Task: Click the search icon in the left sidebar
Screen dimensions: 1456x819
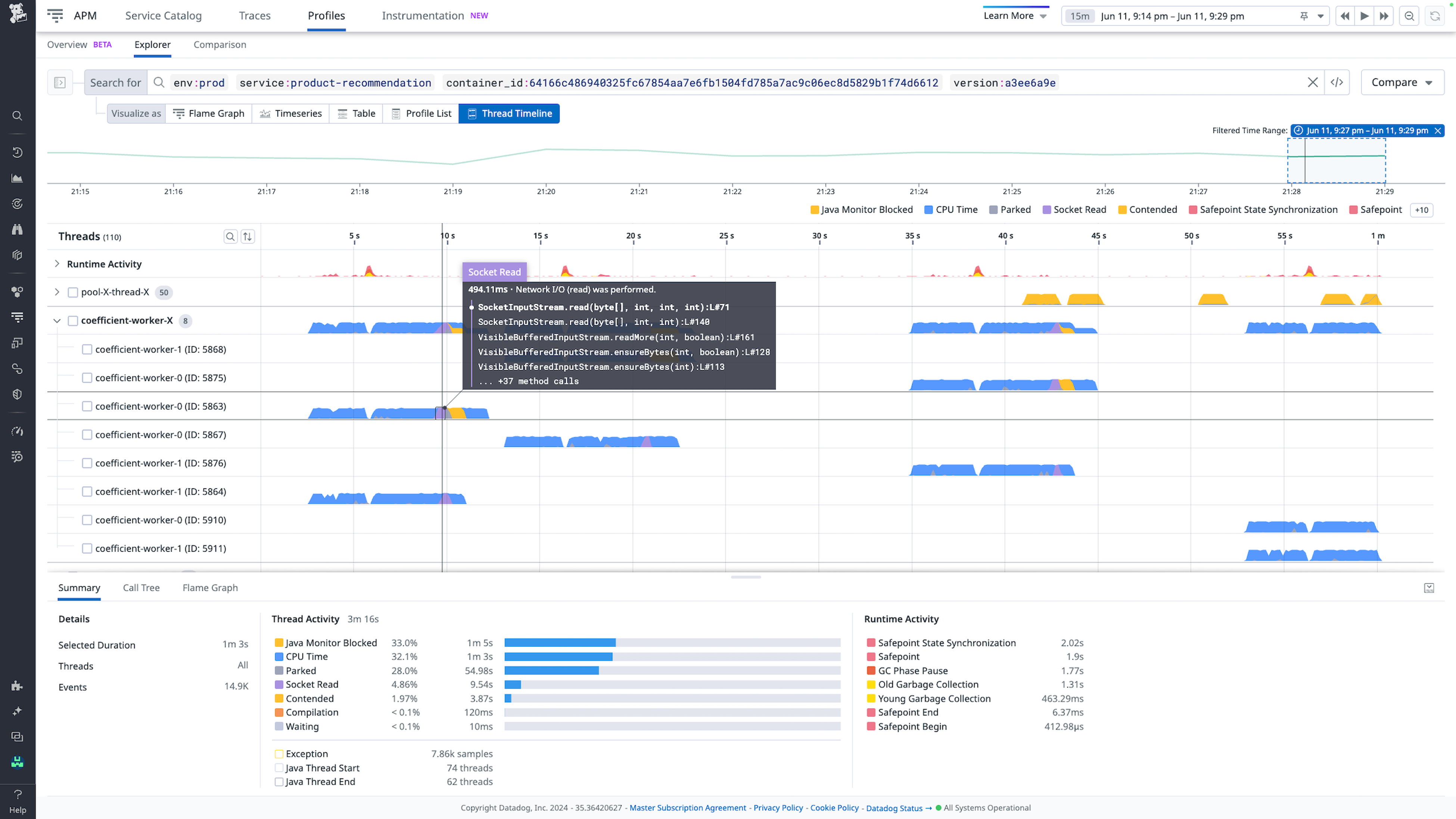Action: pos(17,115)
